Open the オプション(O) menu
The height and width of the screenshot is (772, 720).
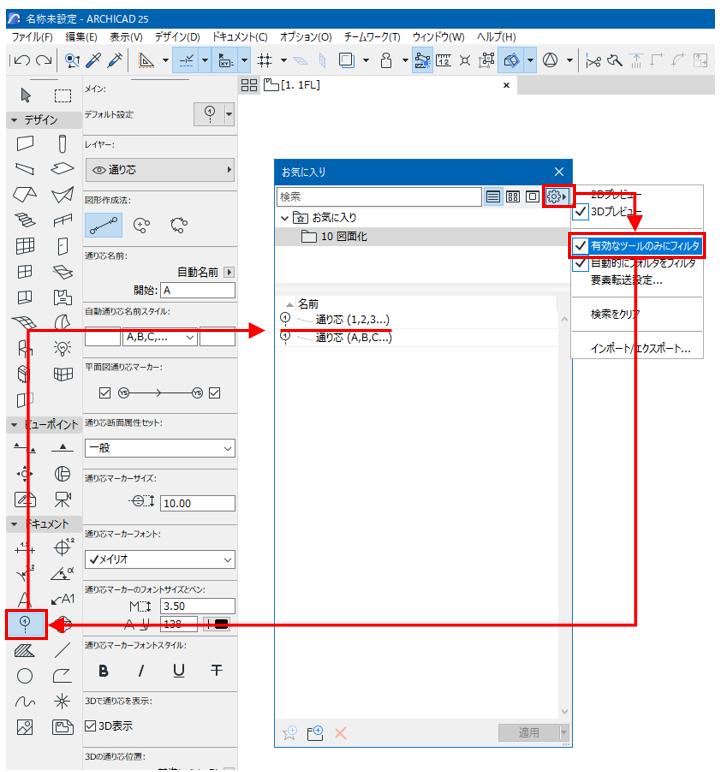[306, 37]
